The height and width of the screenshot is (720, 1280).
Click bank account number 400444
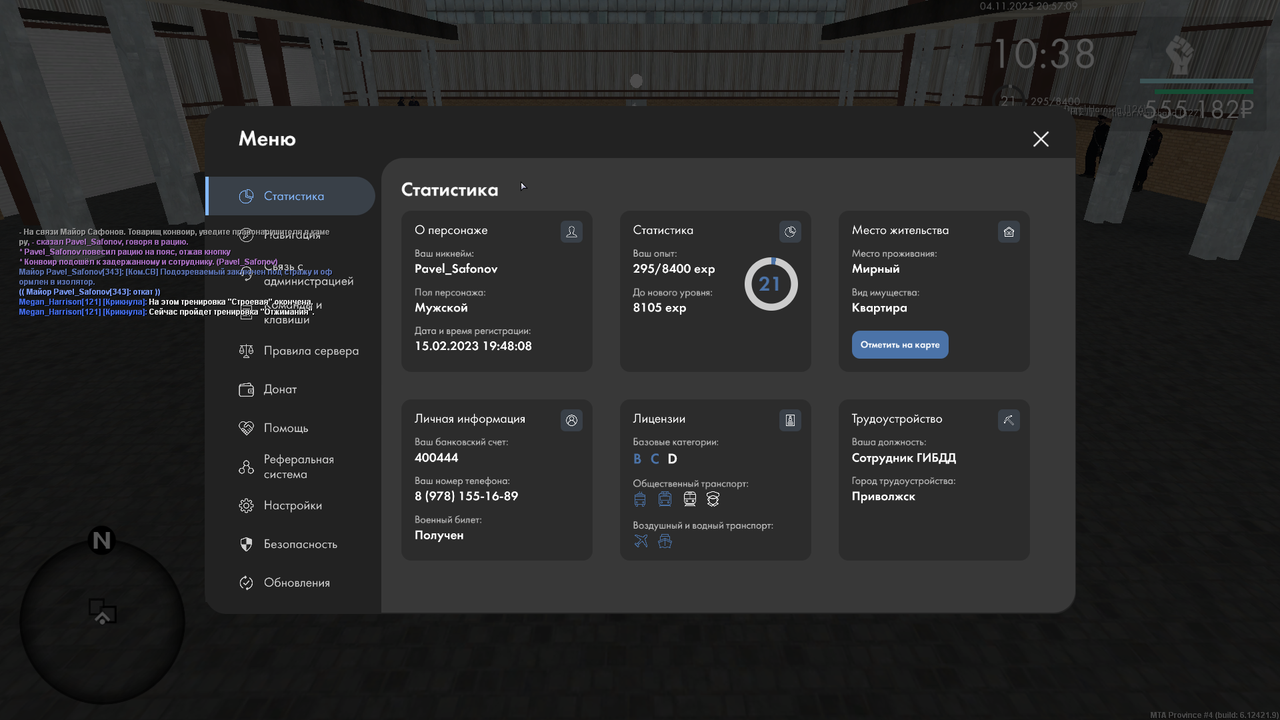436,458
